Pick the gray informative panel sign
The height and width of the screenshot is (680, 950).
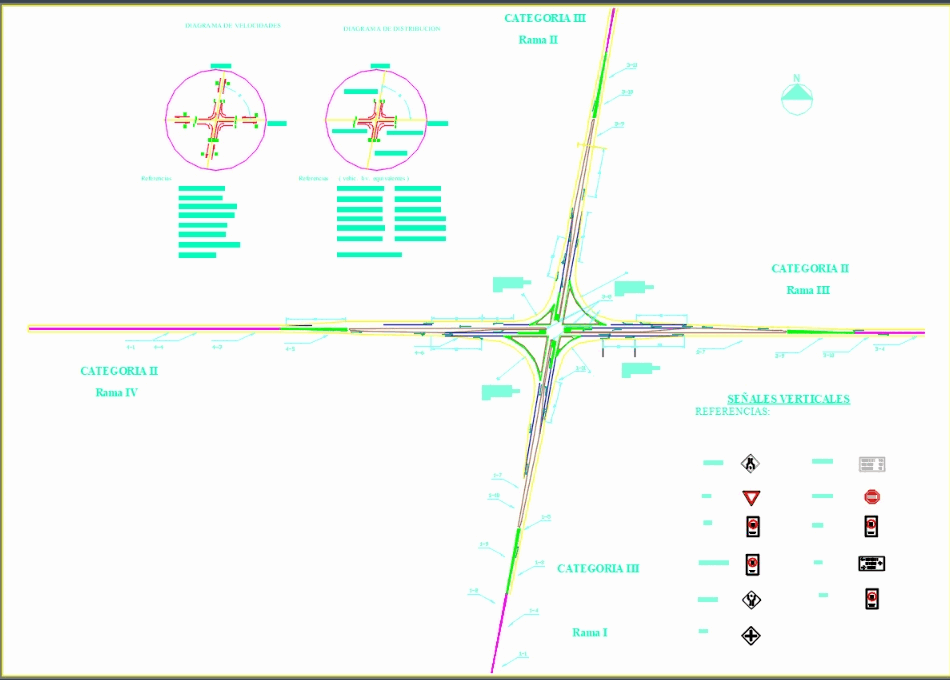pos(872,465)
